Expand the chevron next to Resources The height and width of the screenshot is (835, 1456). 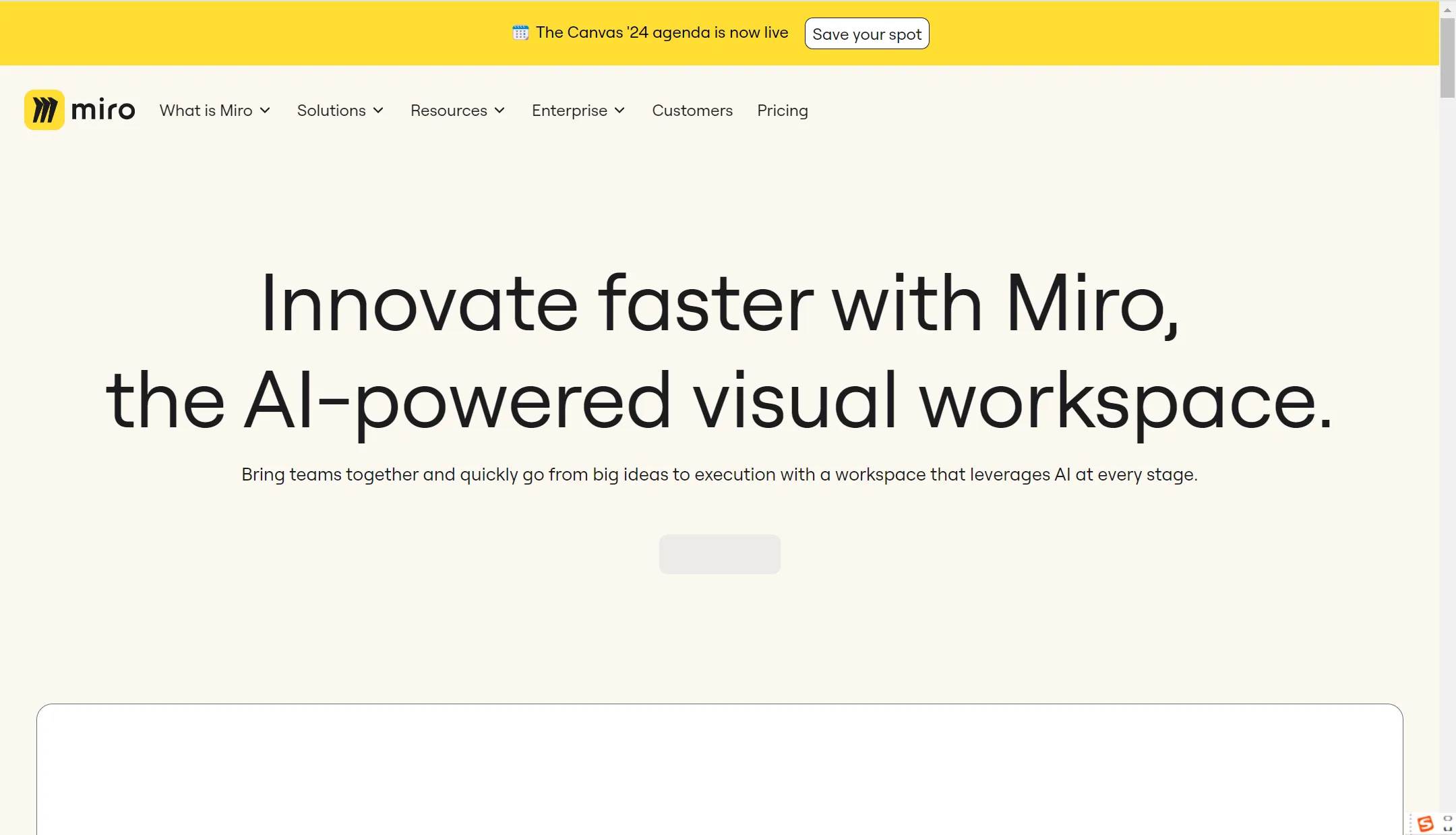pyautogui.click(x=499, y=111)
